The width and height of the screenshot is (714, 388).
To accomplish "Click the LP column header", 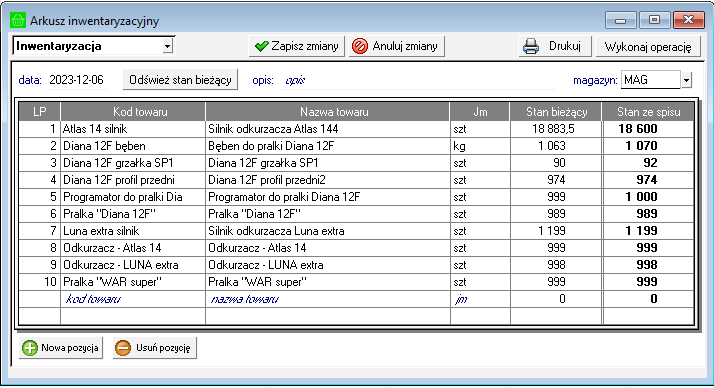I will [x=40, y=112].
